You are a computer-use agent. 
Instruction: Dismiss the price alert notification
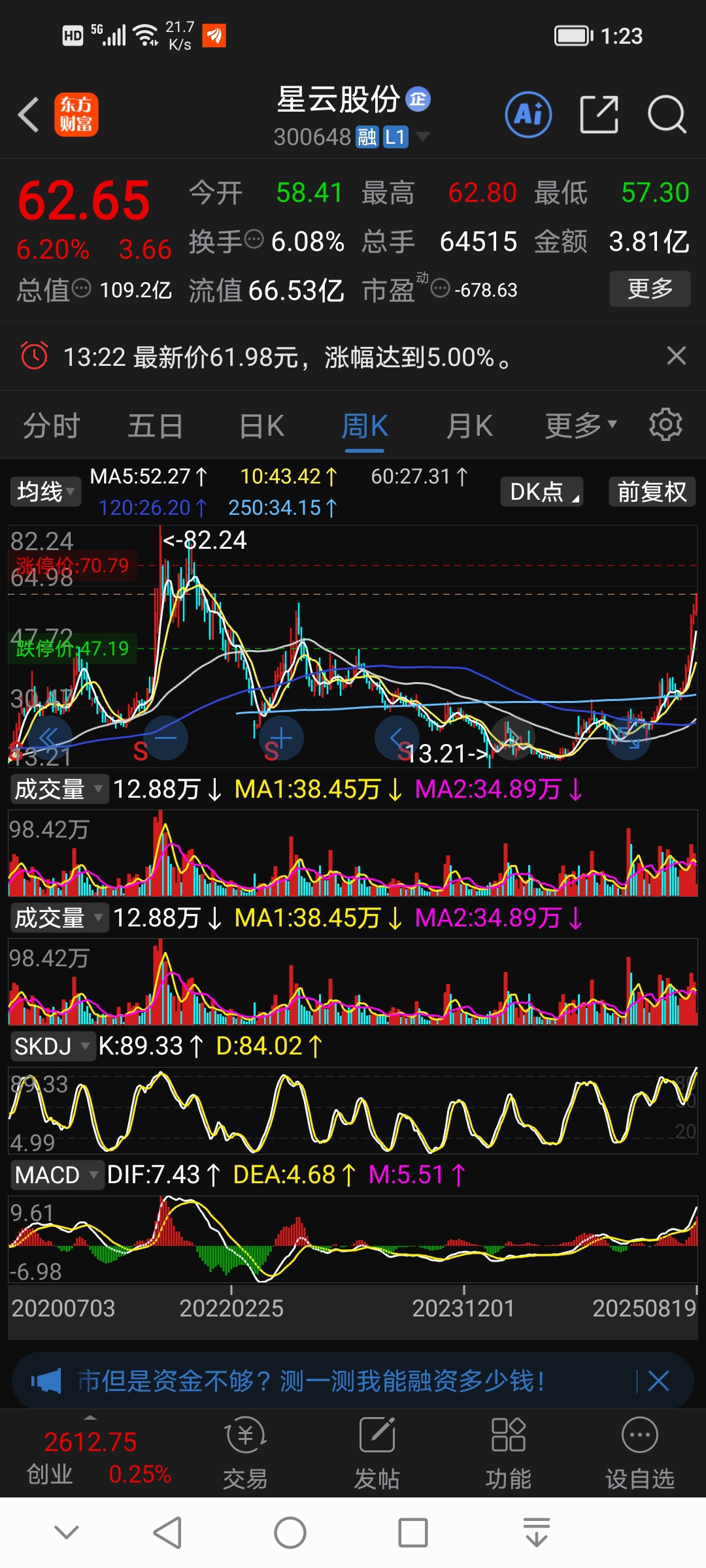(676, 355)
